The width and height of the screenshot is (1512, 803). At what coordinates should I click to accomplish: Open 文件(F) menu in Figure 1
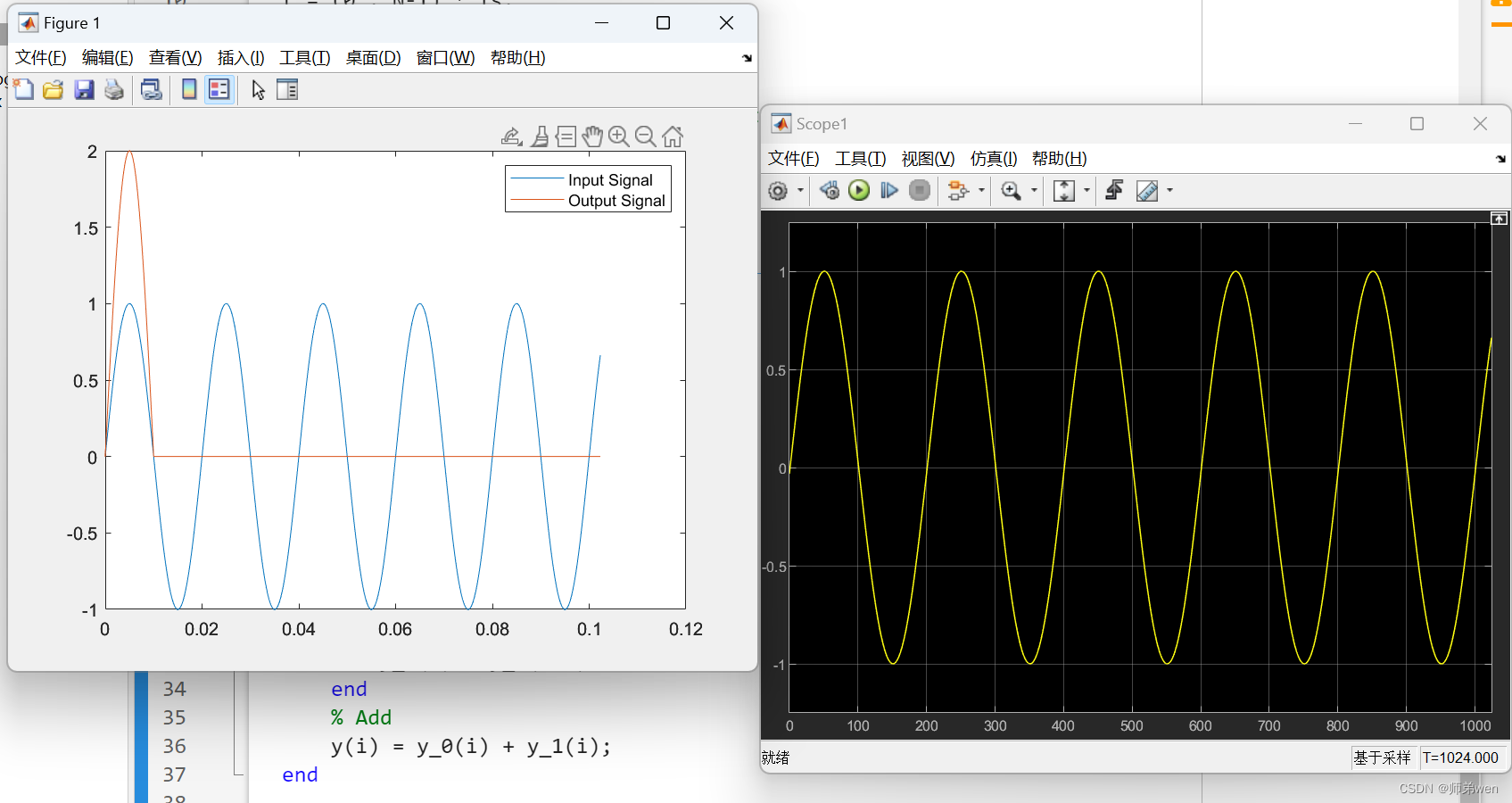[x=41, y=58]
